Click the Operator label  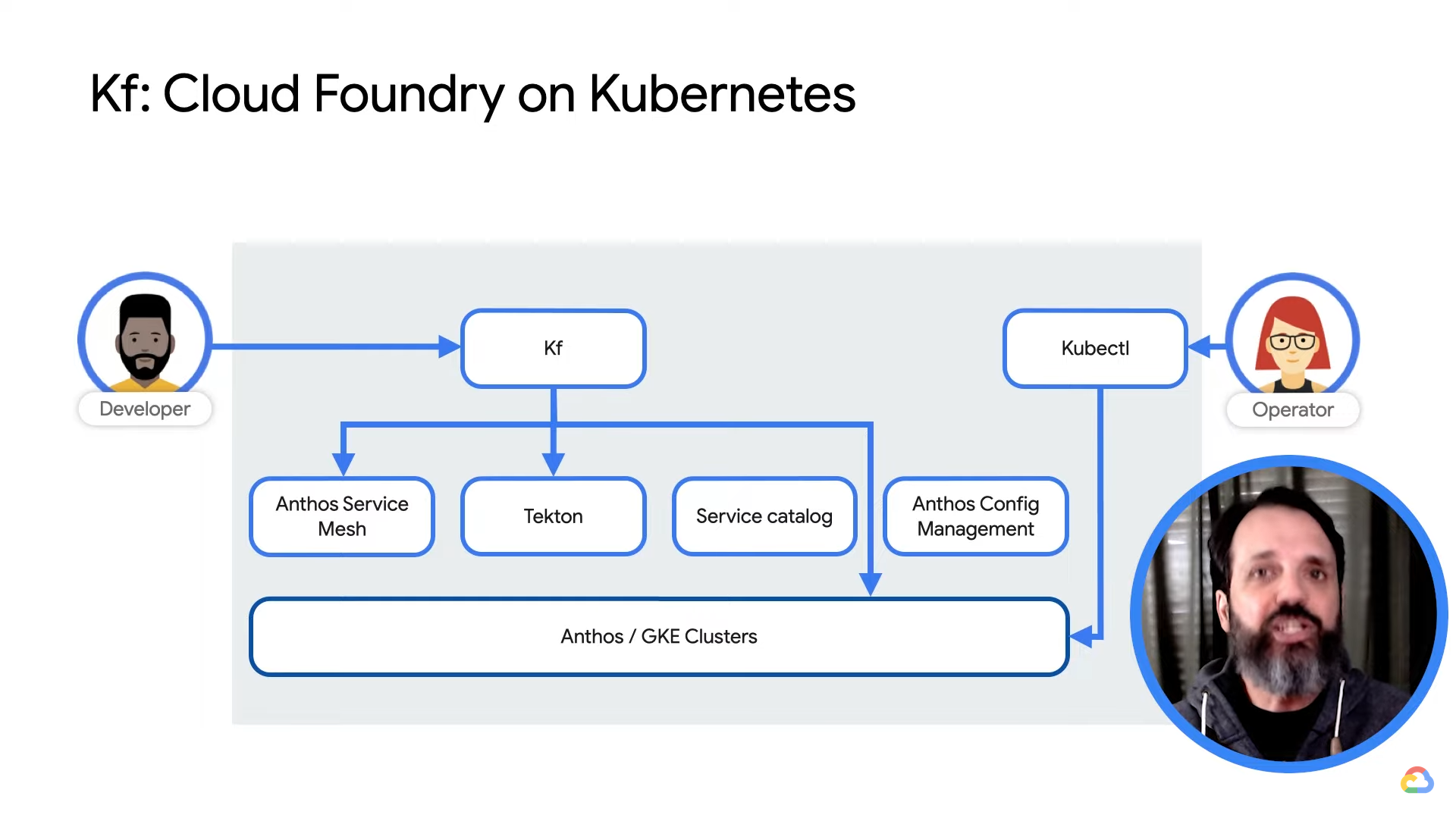pyautogui.click(x=1293, y=409)
